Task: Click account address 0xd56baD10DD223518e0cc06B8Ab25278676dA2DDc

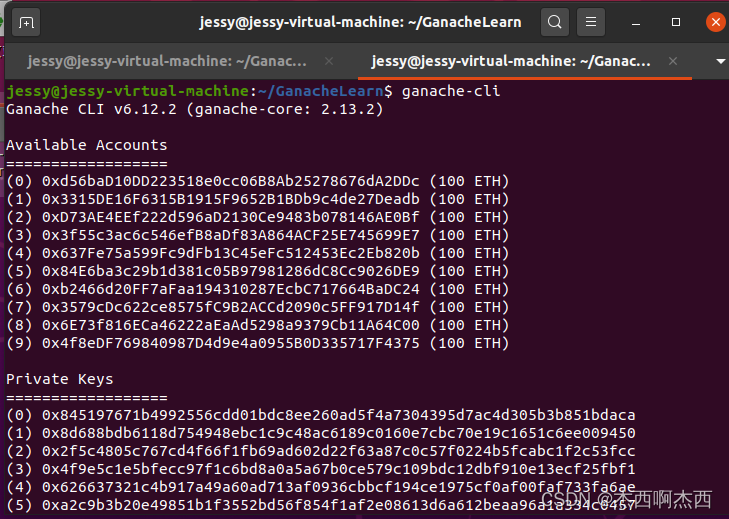Action: point(231,181)
